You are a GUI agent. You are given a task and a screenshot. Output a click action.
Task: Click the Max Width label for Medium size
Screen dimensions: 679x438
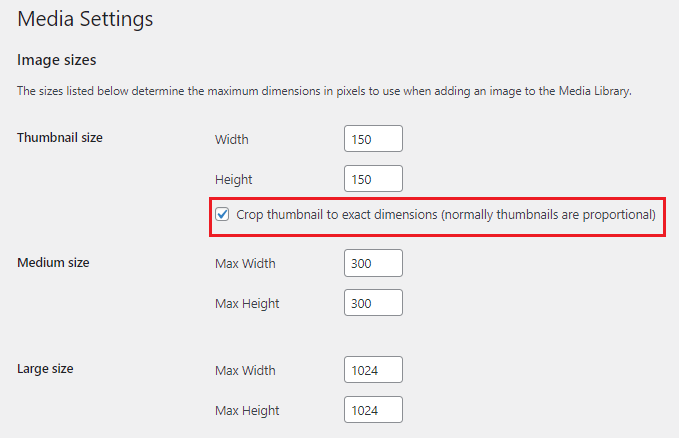(x=245, y=263)
